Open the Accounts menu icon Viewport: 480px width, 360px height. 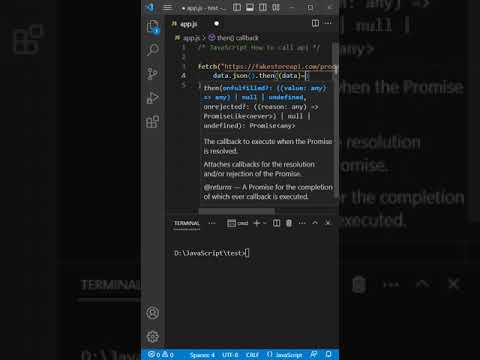point(153,313)
